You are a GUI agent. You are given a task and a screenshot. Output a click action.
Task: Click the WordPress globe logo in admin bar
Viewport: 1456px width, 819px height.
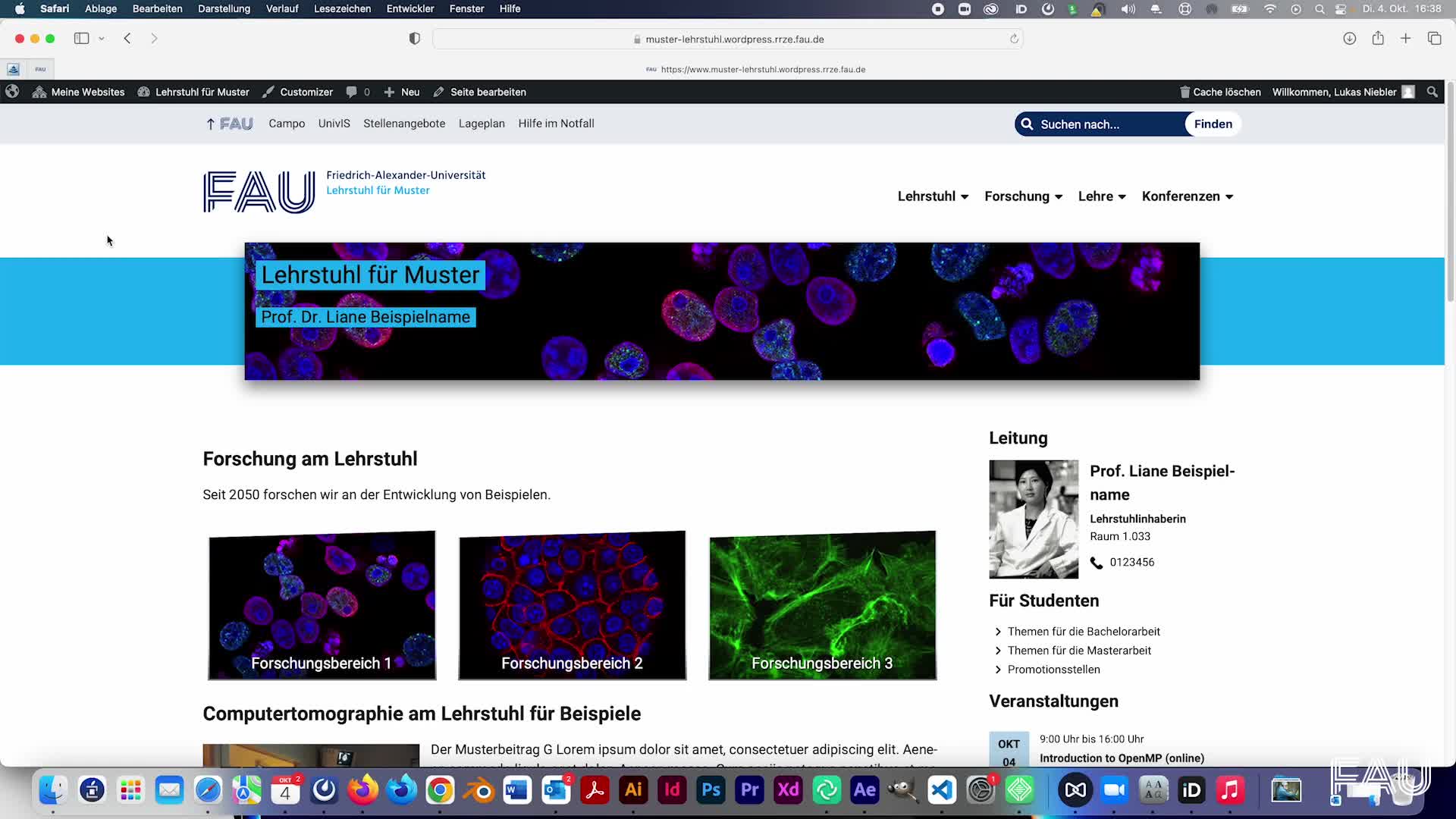pyautogui.click(x=12, y=91)
